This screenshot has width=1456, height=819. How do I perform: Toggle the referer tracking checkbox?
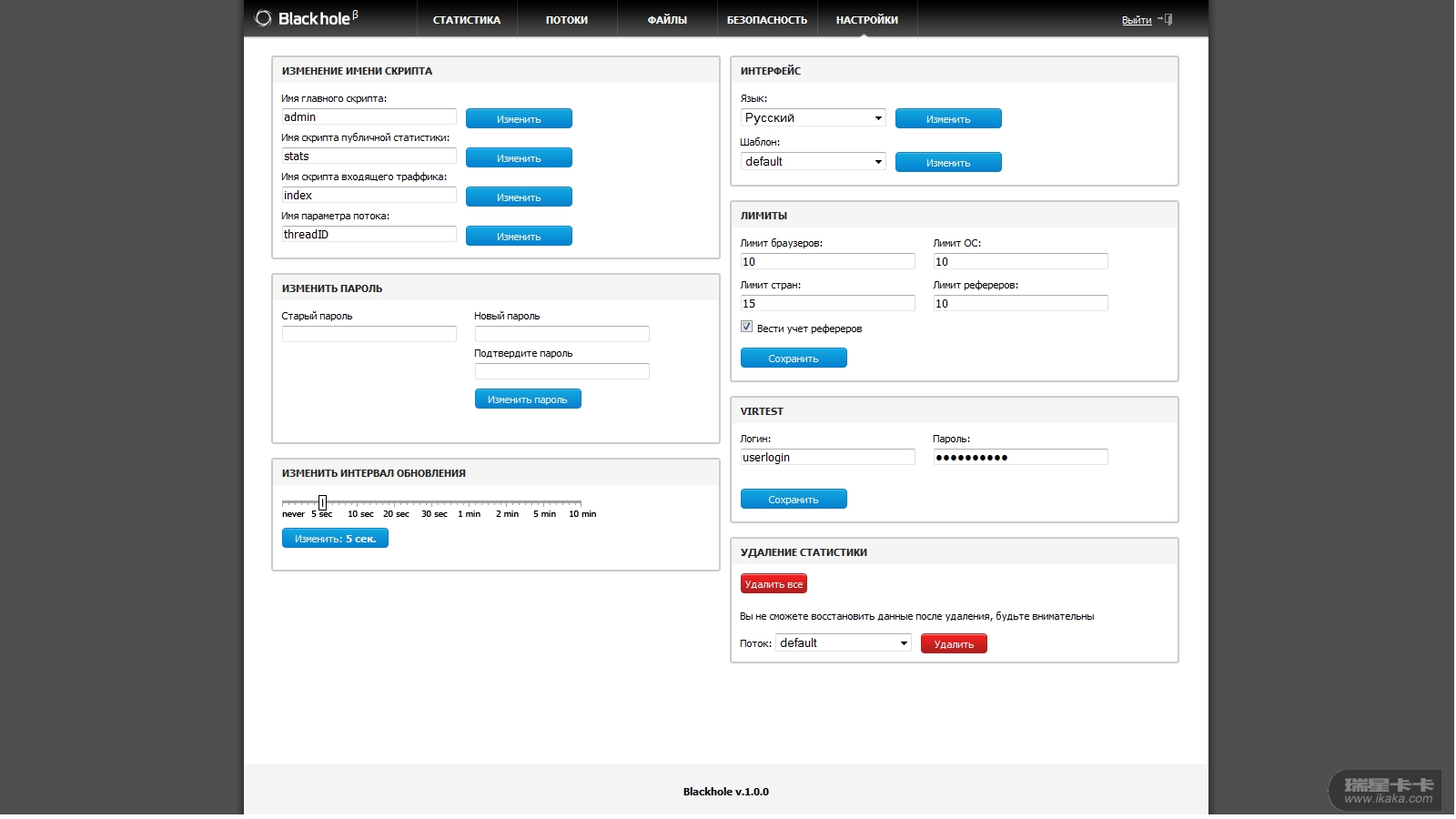click(x=746, y=327)
